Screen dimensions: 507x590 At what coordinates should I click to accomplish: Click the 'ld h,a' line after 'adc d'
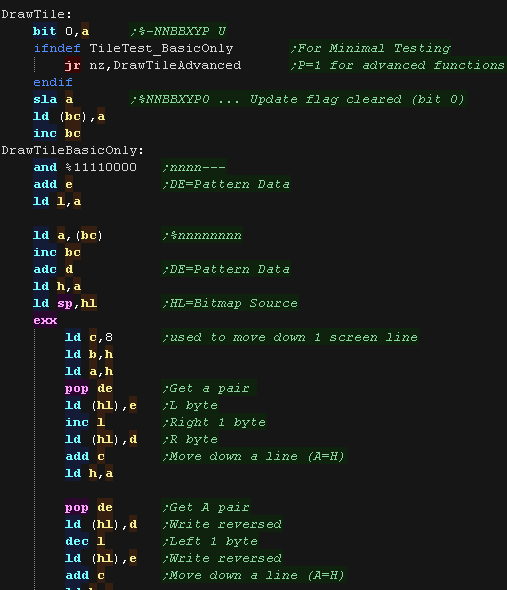point(57,286)
